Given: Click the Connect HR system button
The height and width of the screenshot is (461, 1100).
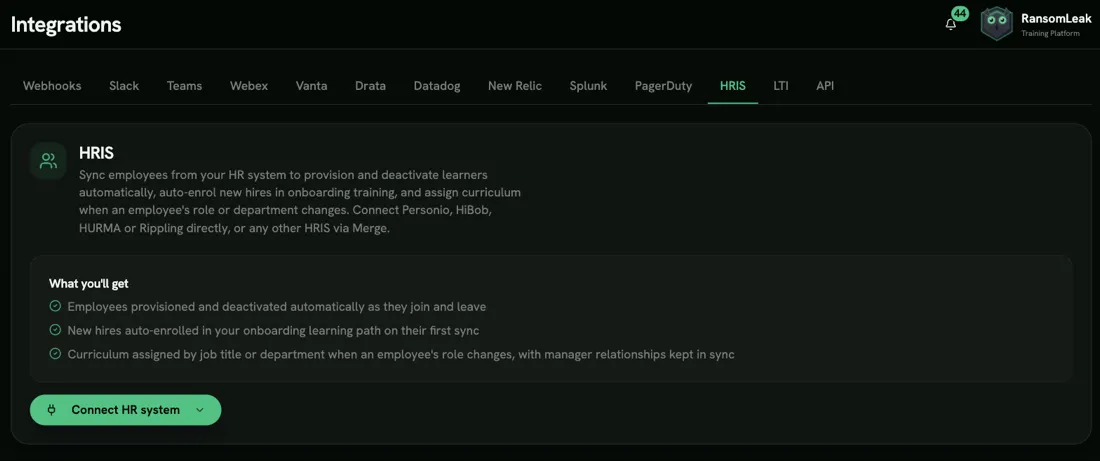Looking at the screenshot, I should (x=126, y=410).
